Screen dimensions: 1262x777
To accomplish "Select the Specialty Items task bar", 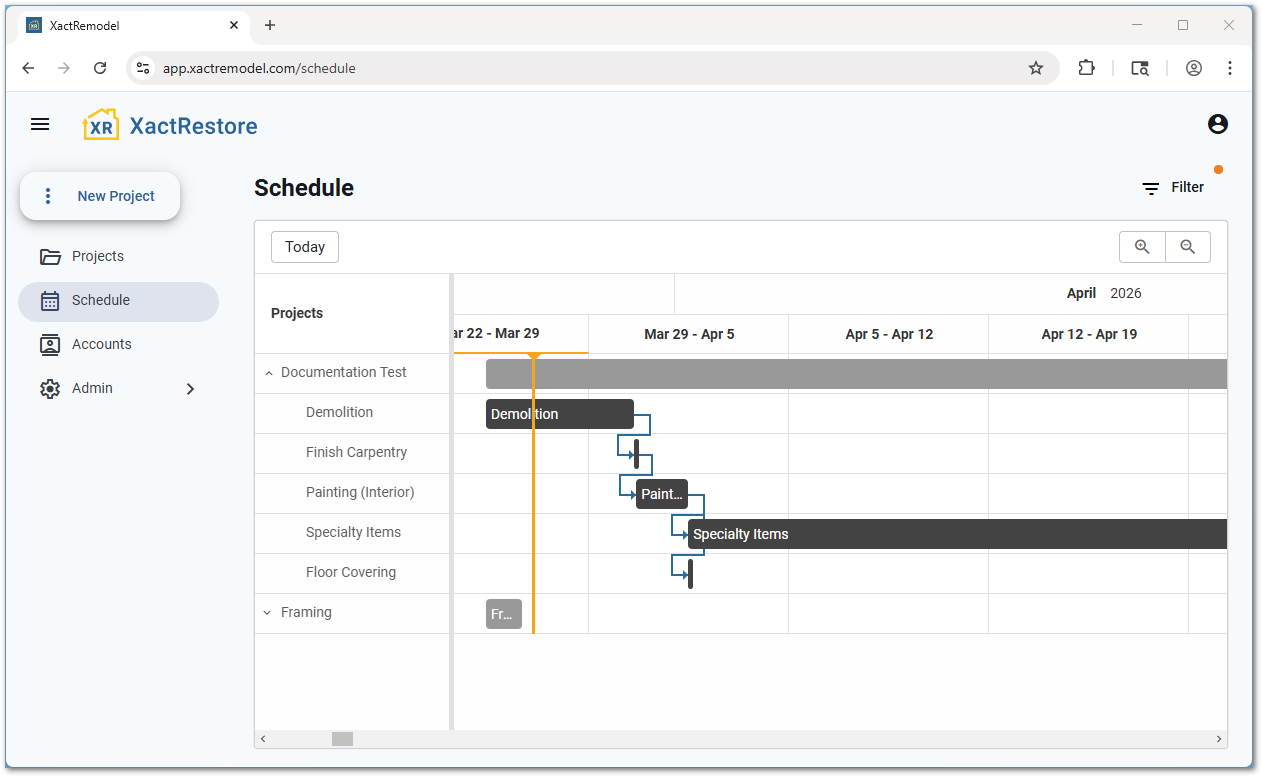I will click(900, 533).
